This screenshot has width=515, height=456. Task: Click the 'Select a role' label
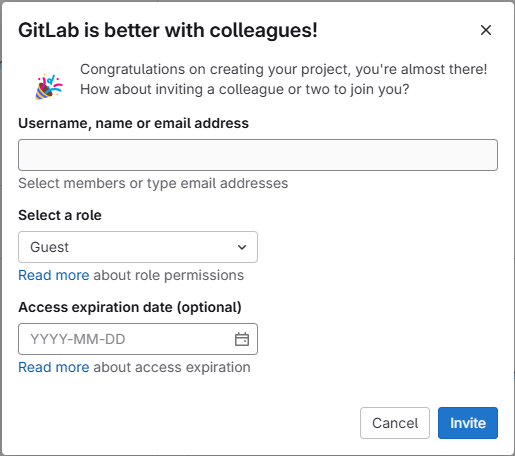pyautogui.click(x=60, y=215)
